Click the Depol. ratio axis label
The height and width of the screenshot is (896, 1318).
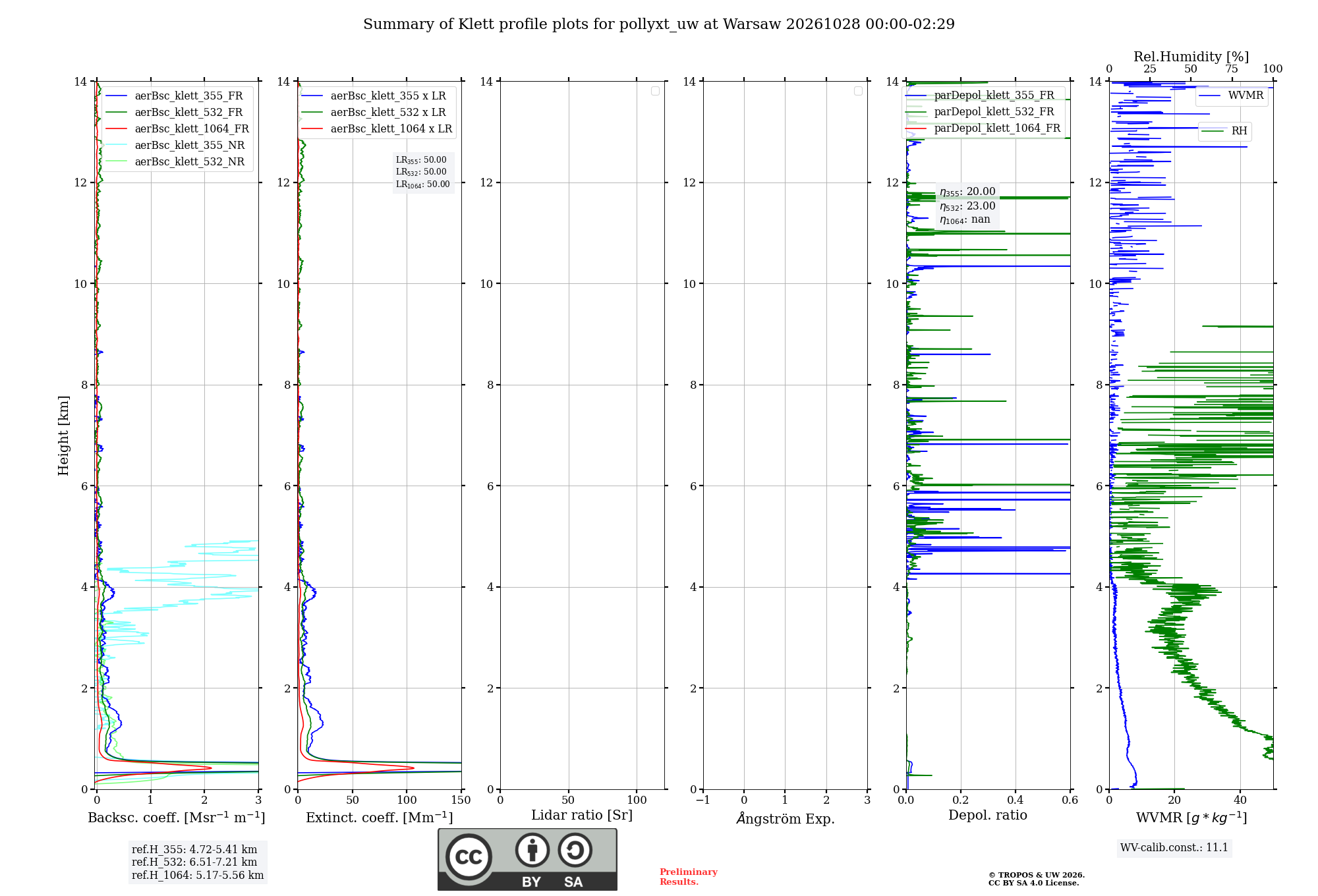[x=988, y=815]
